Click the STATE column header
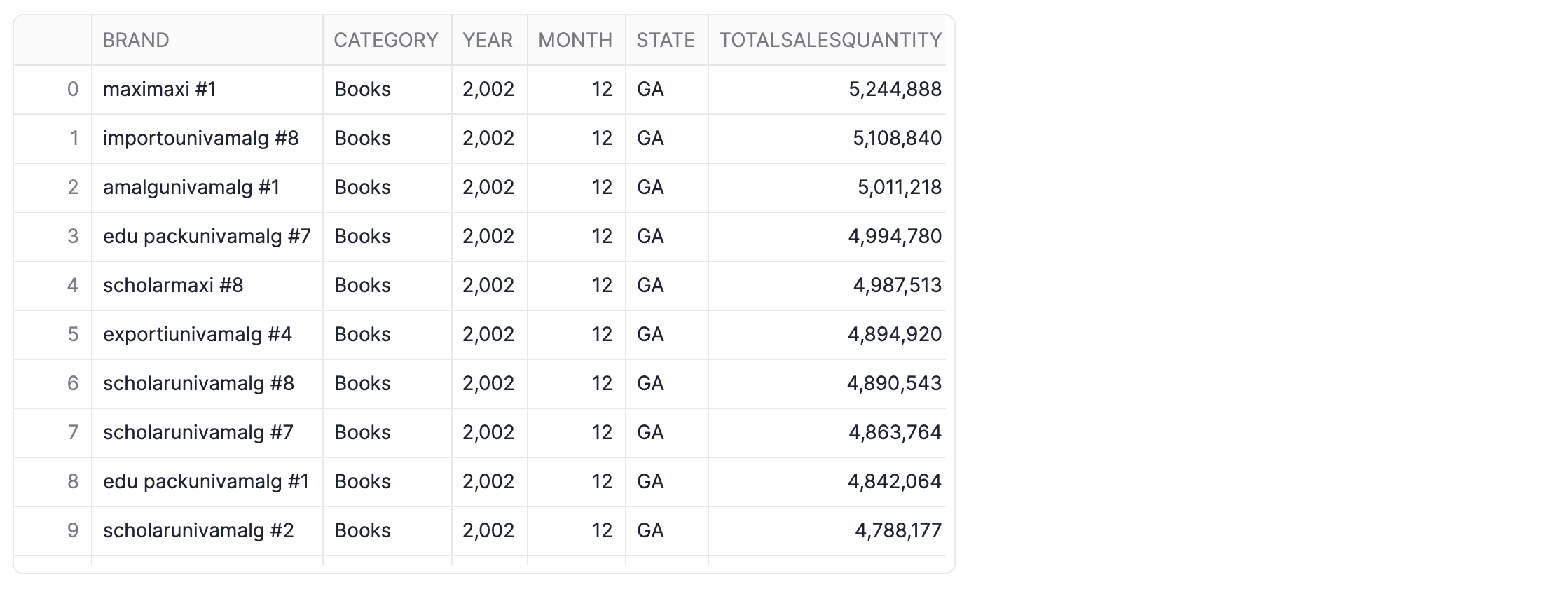 666,40
